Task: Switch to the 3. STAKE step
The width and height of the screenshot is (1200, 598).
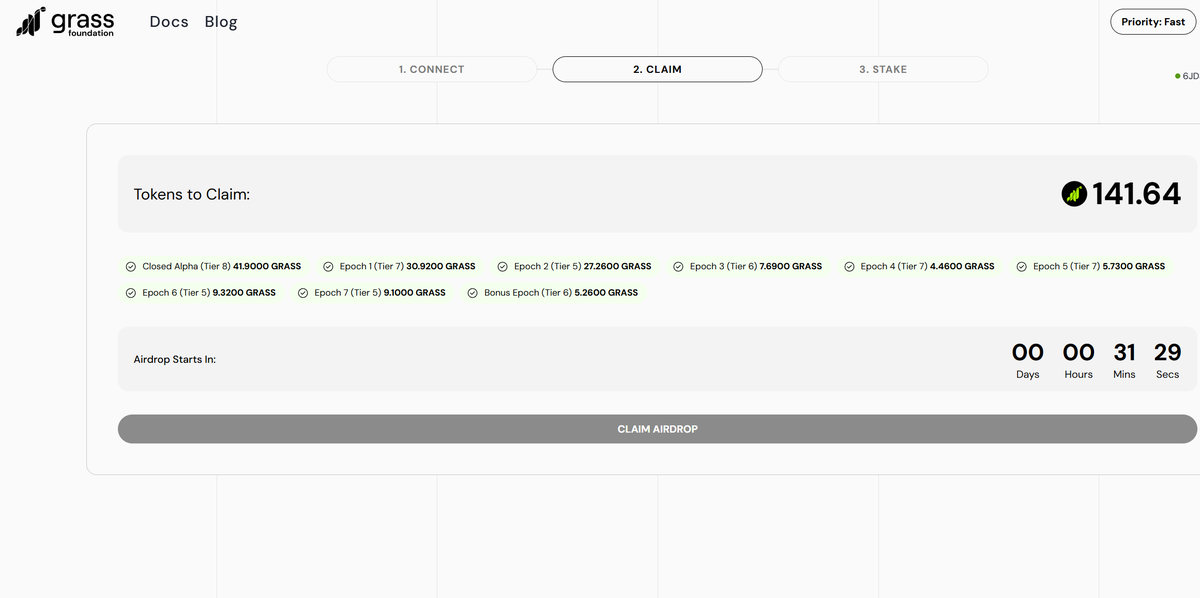Action: point(883,69)
